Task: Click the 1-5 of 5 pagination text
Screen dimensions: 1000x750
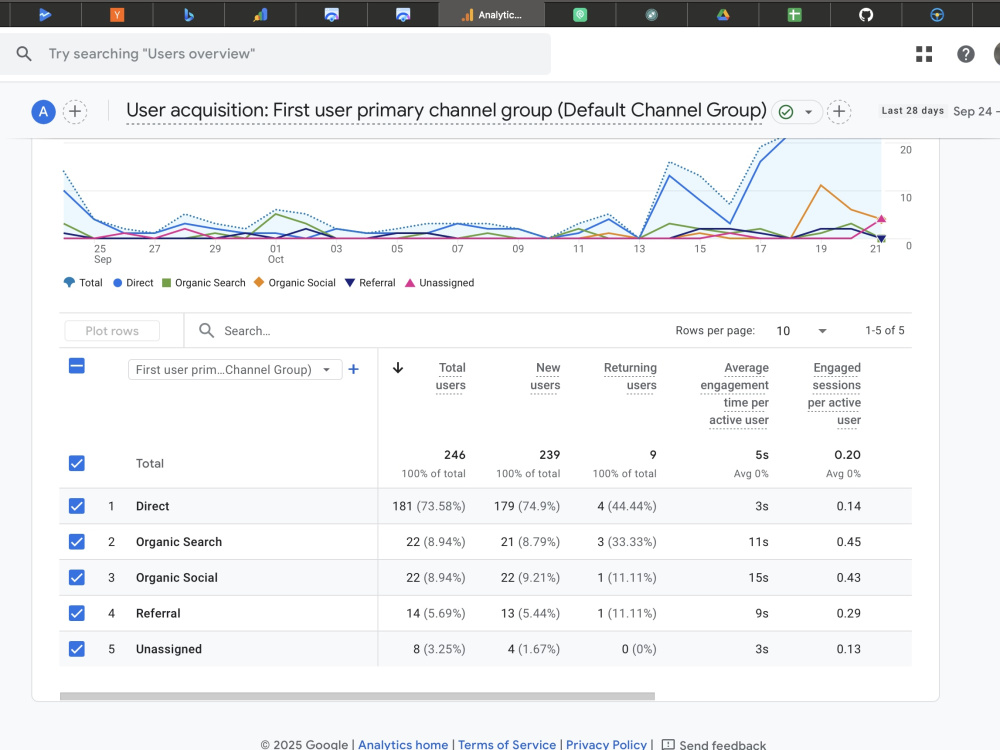Action: pos(885,330)
